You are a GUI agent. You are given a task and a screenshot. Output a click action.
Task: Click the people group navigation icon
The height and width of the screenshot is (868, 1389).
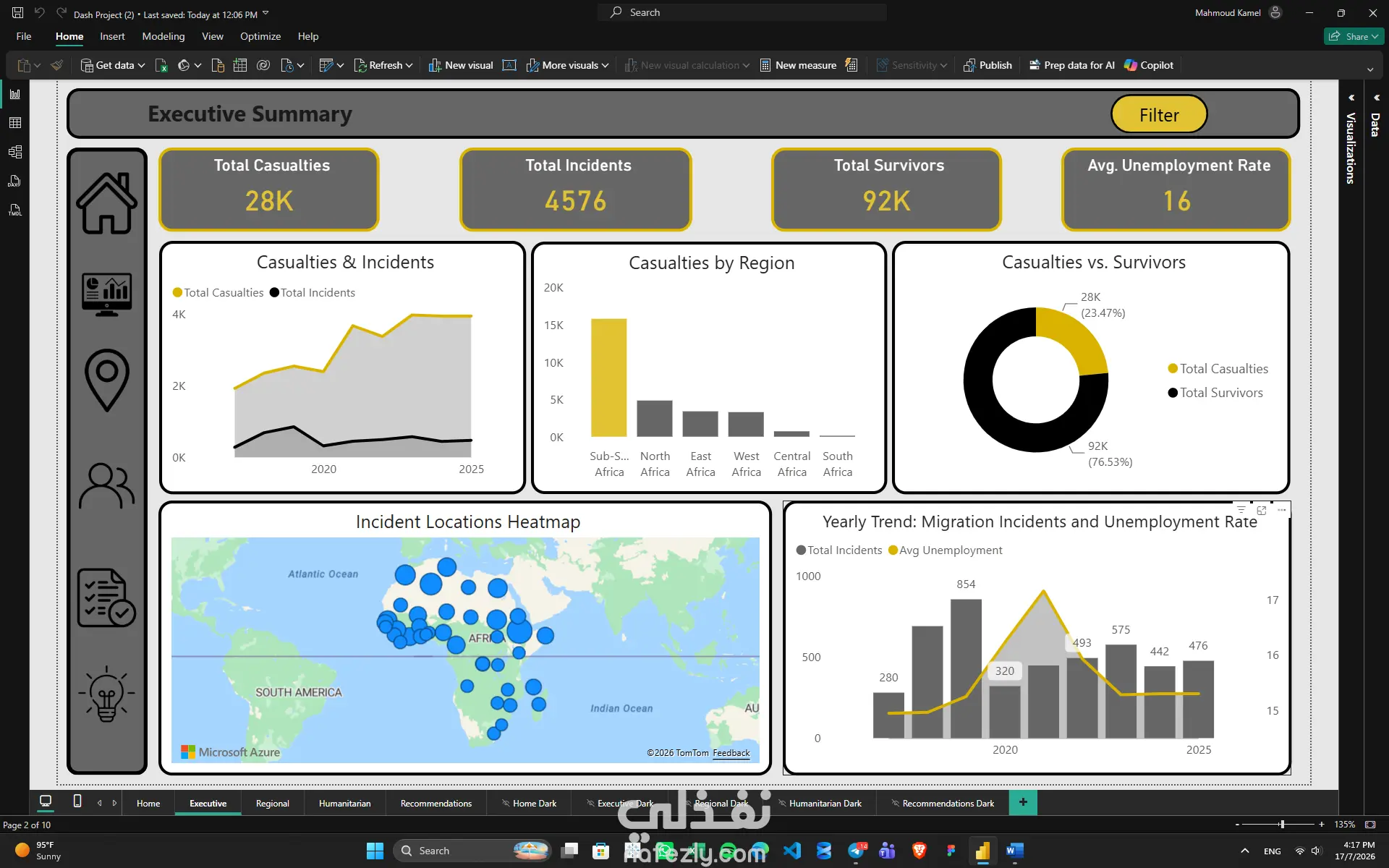coord(107,485)
